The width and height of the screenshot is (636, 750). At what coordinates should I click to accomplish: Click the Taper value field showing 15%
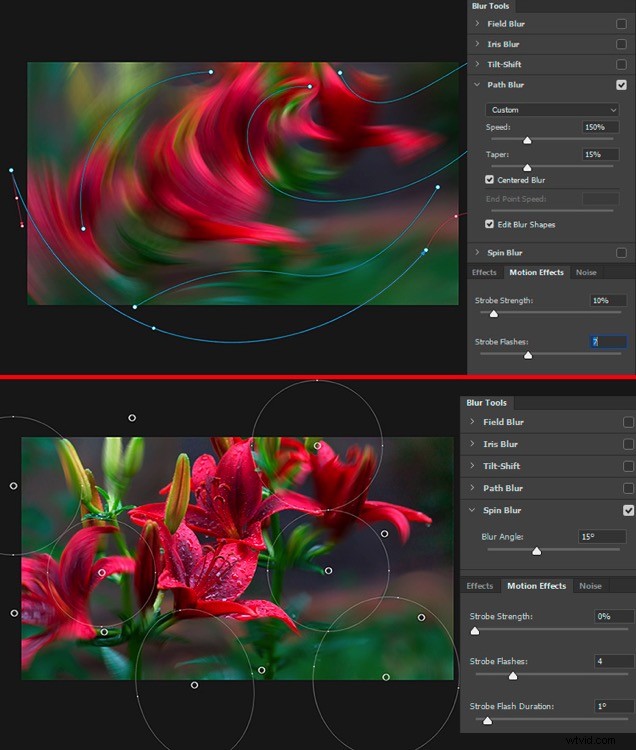(x=601, y=154)
